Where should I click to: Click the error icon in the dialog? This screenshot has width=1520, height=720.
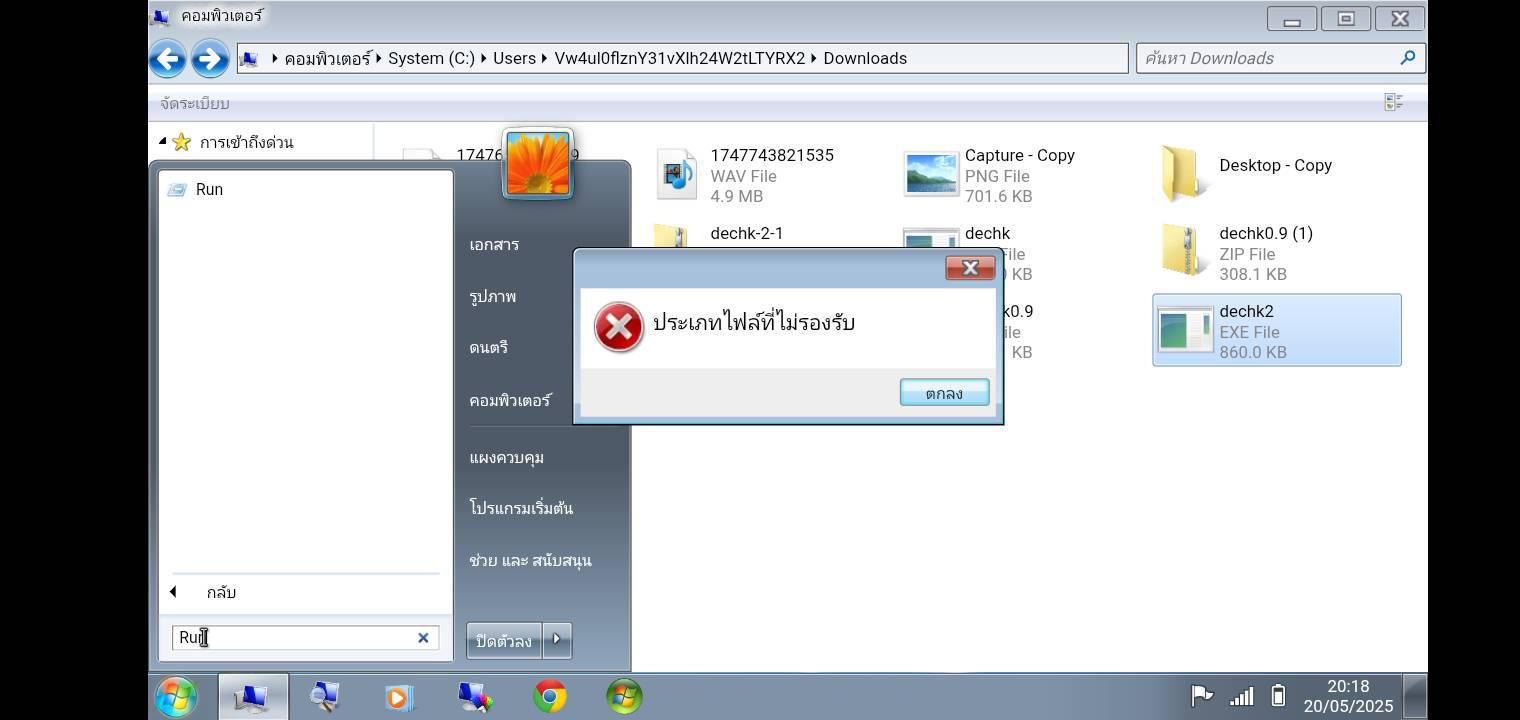point(619,327)
